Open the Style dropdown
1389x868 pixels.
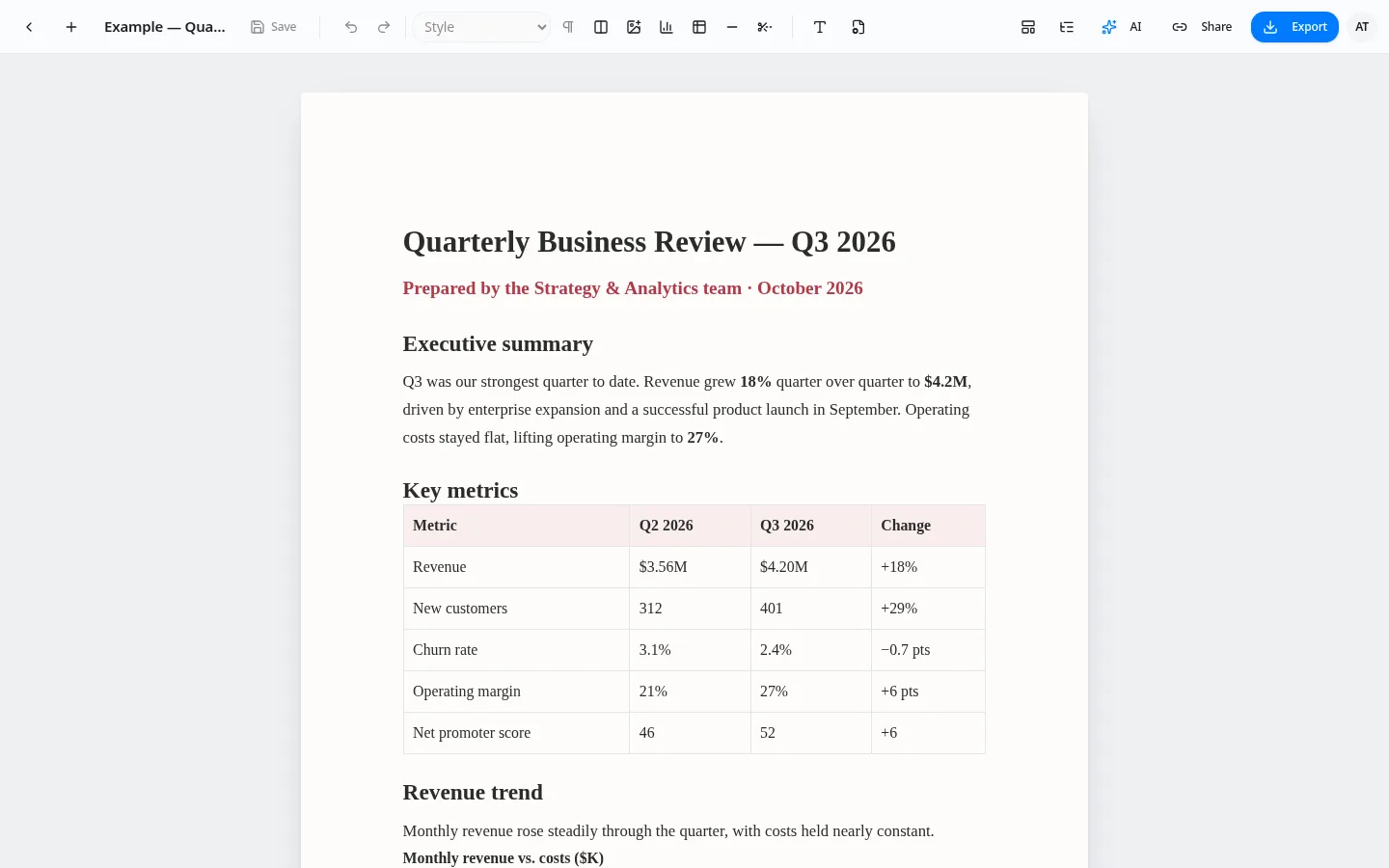482,27
